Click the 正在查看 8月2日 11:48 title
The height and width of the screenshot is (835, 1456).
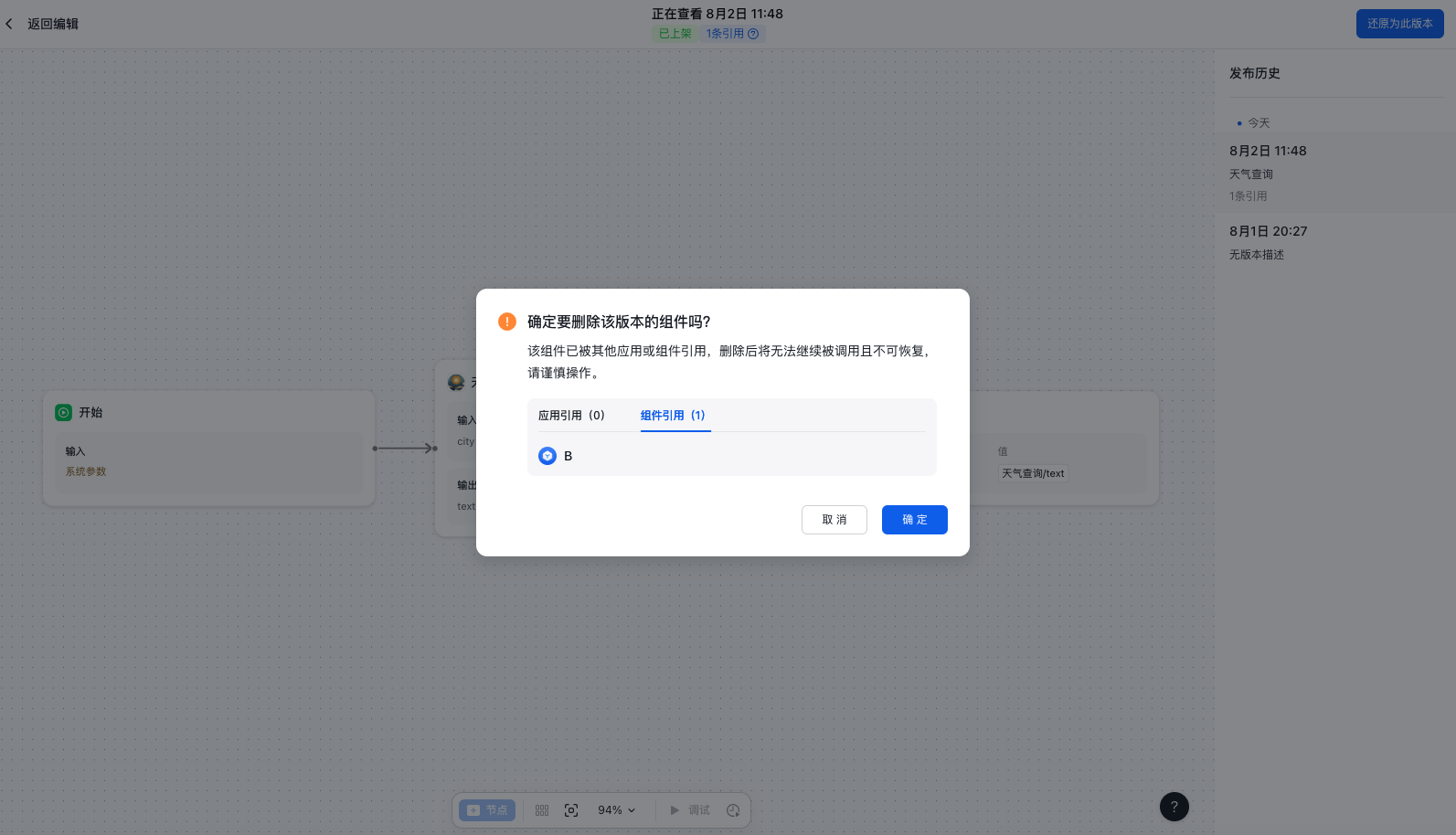[717, 14]
